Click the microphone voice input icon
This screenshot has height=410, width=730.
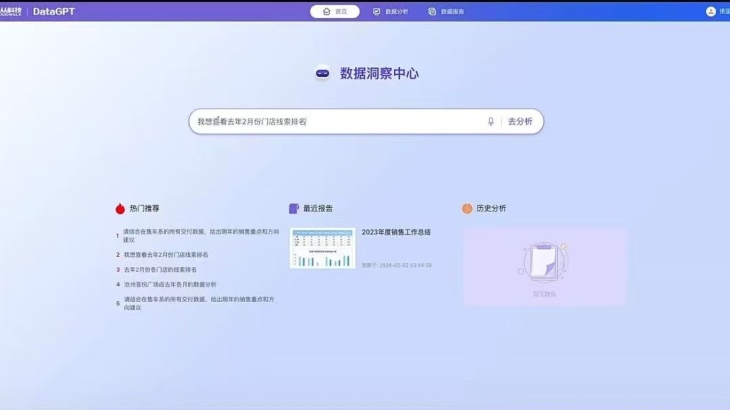491,121
